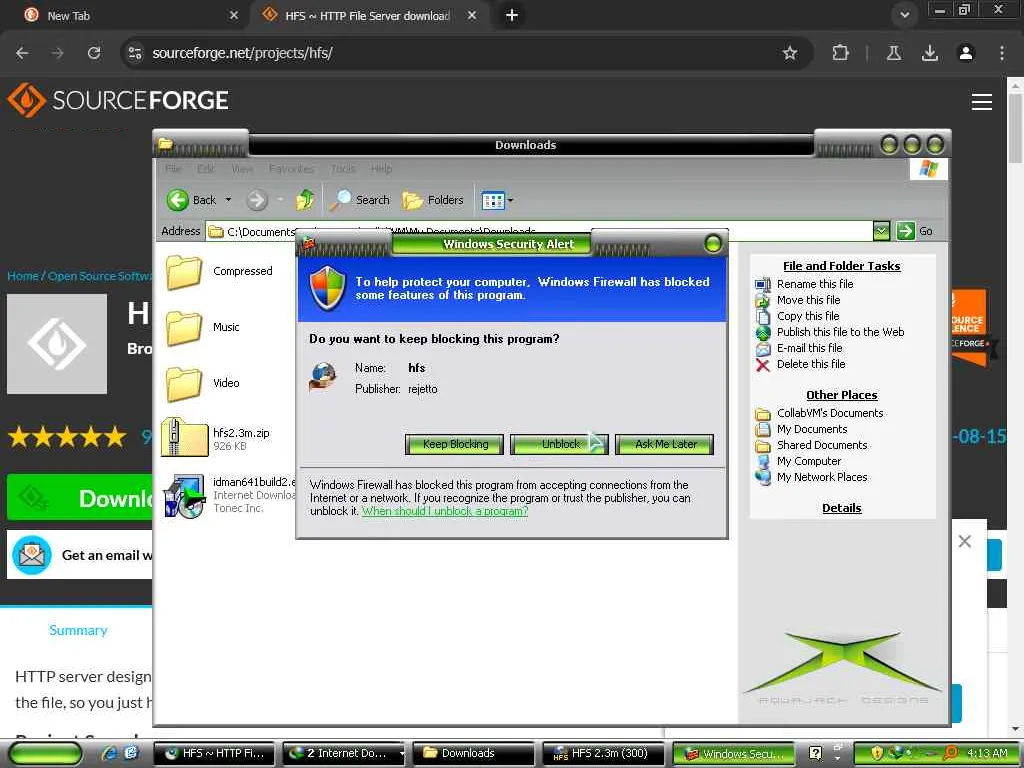Viewport: 1024px width, 768px height.
Task: Open My Computer in Other Places
Action: tap(808, 461)
